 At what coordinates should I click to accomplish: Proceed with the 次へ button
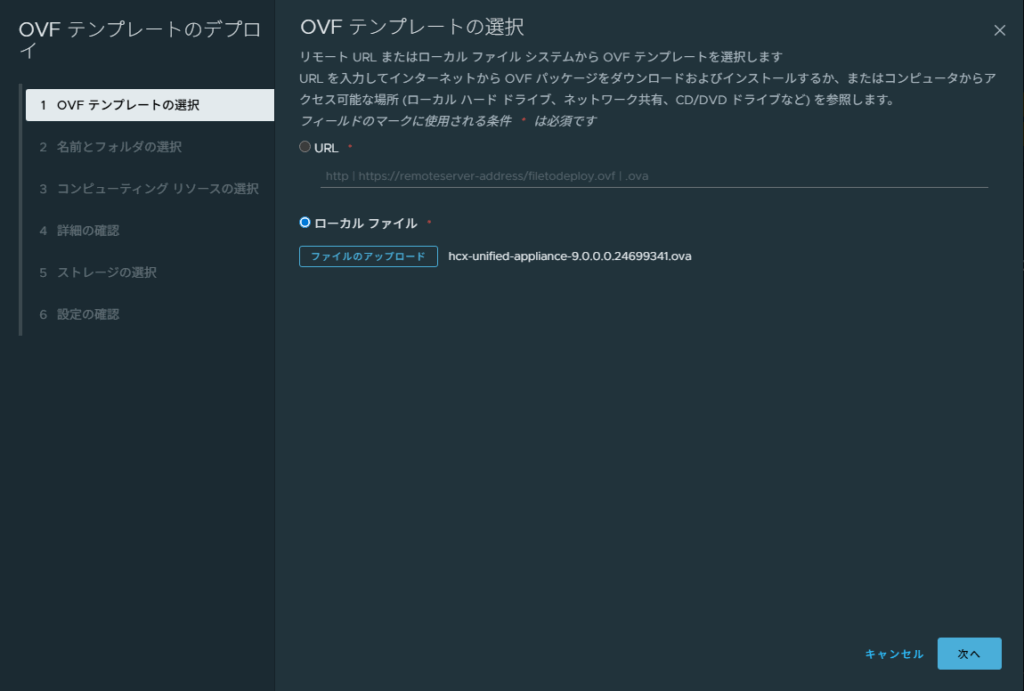click(968, 654)
